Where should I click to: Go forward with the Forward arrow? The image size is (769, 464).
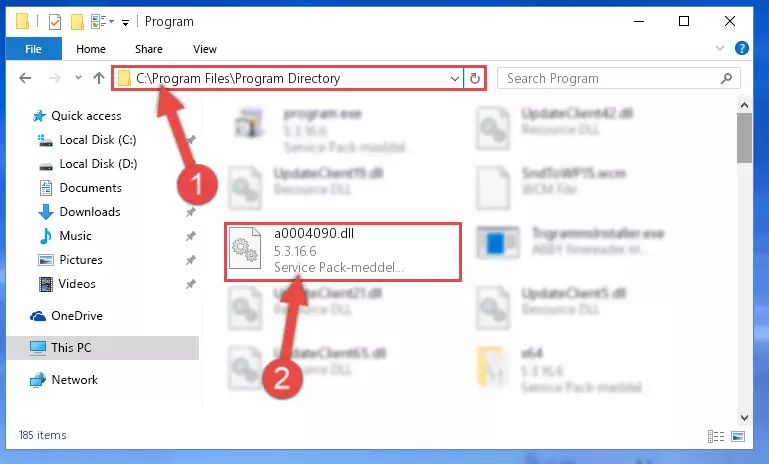[54, 78]
